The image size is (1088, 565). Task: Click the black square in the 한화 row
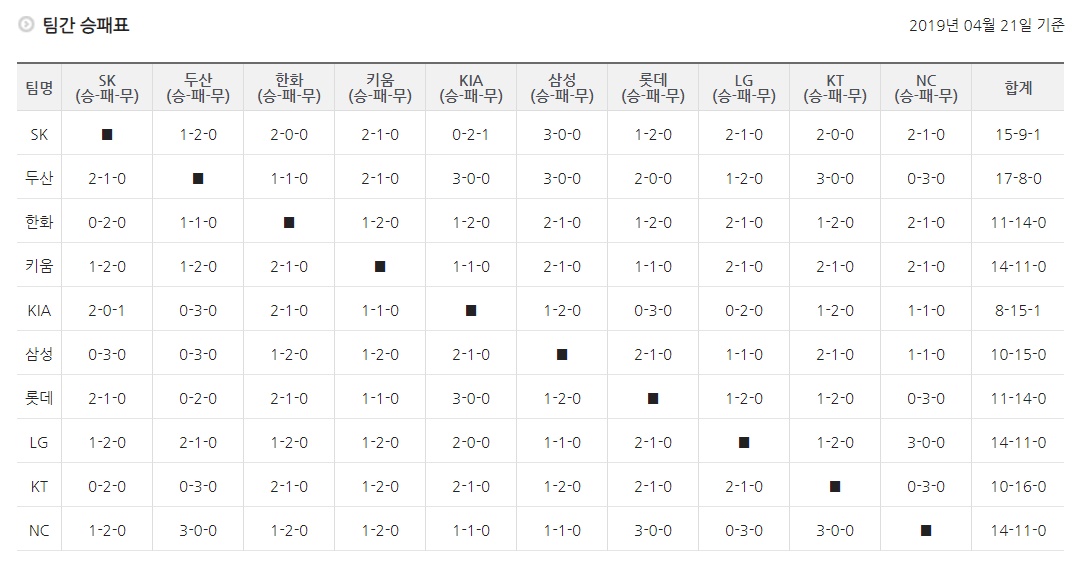[x=289, y=223]
